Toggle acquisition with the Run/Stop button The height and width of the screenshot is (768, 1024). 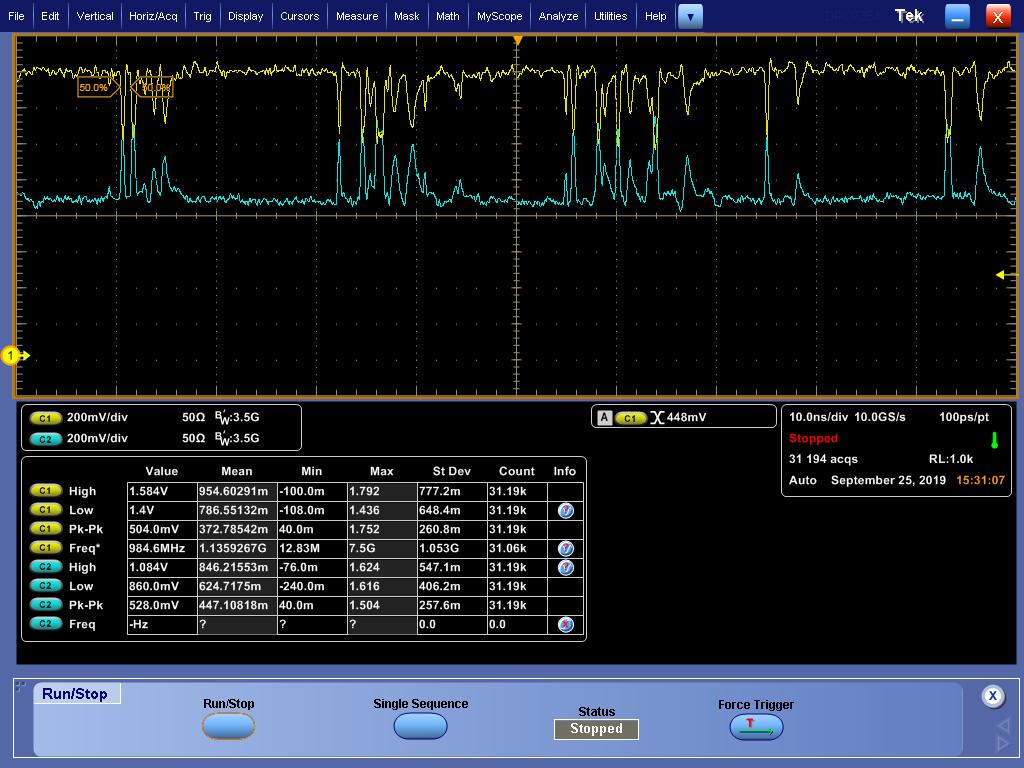tap(228, 727)
